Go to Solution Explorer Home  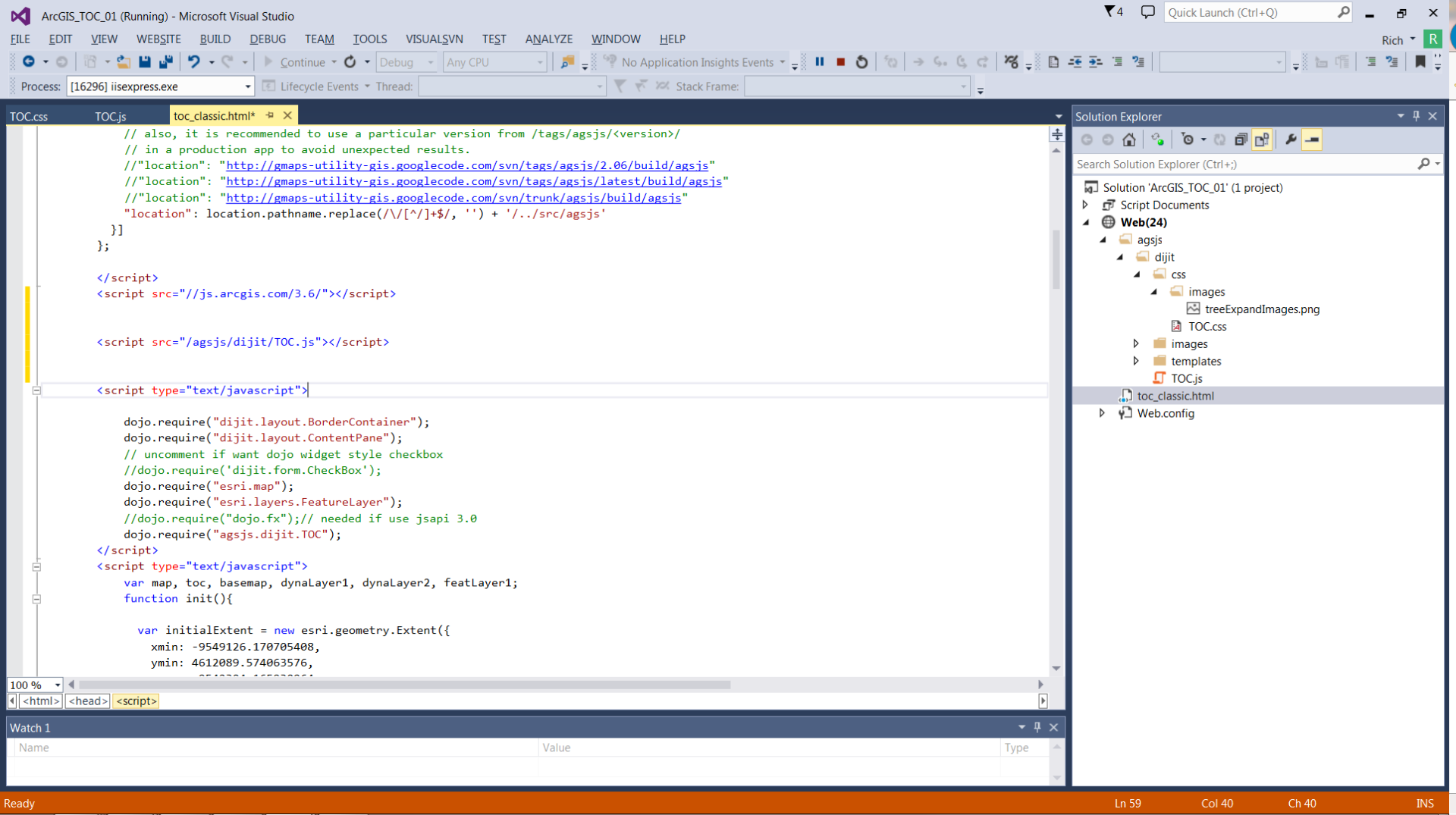click(x=1129, y=139)
